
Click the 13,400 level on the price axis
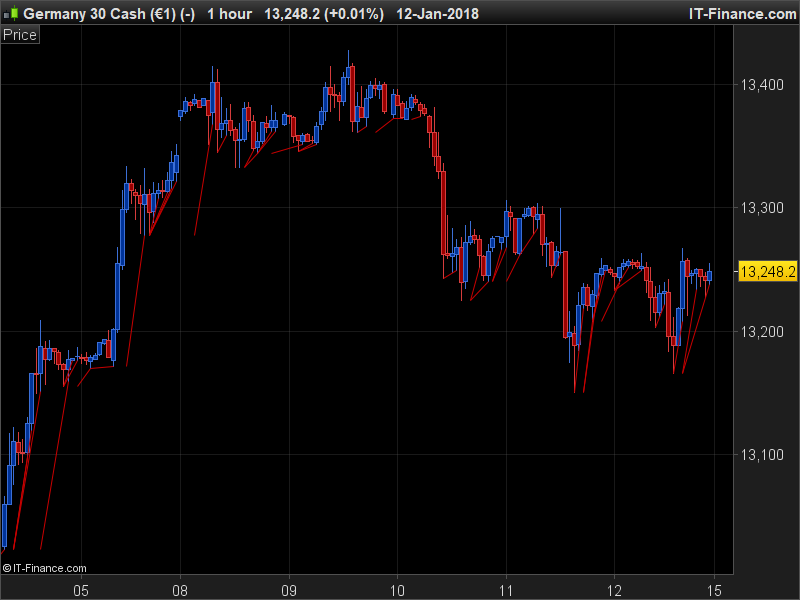[x=762, y=86]
